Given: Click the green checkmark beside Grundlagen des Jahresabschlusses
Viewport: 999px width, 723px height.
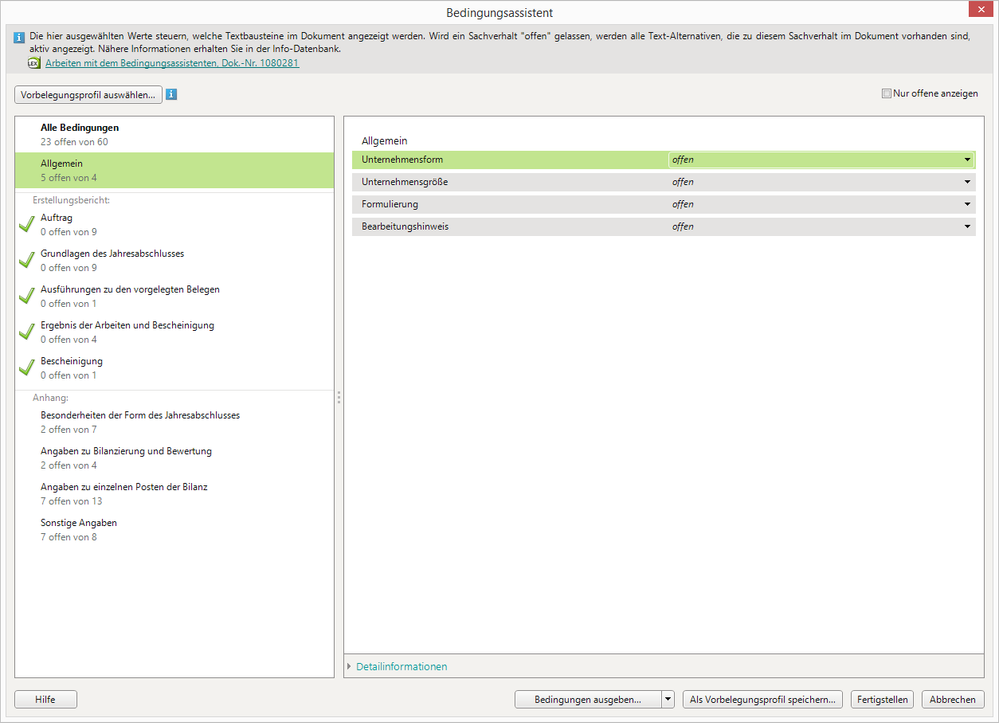Looking at the screenshot, I should [27, 261].
